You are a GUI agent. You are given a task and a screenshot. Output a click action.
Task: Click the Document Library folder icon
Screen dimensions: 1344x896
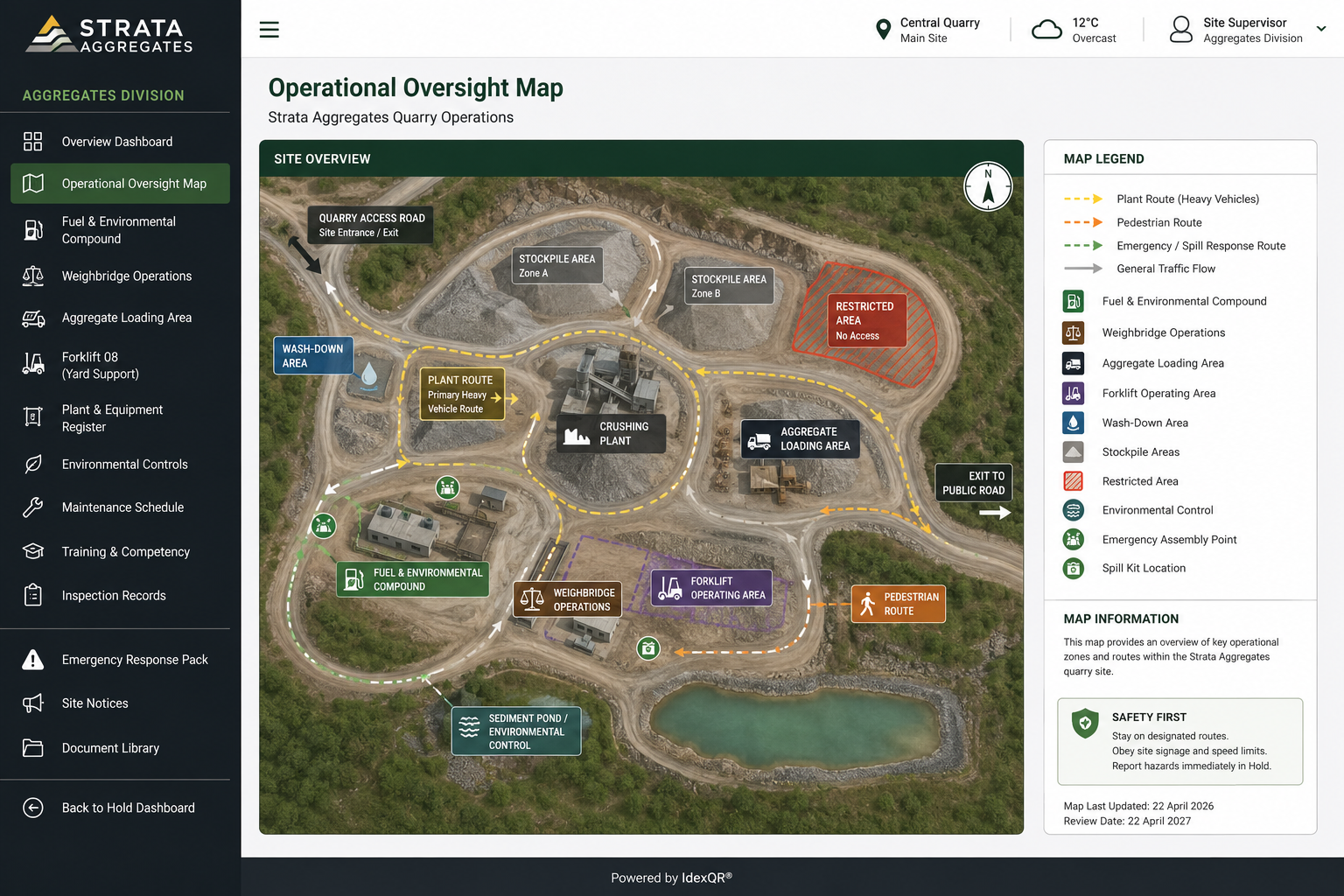(x=33, y=748)
